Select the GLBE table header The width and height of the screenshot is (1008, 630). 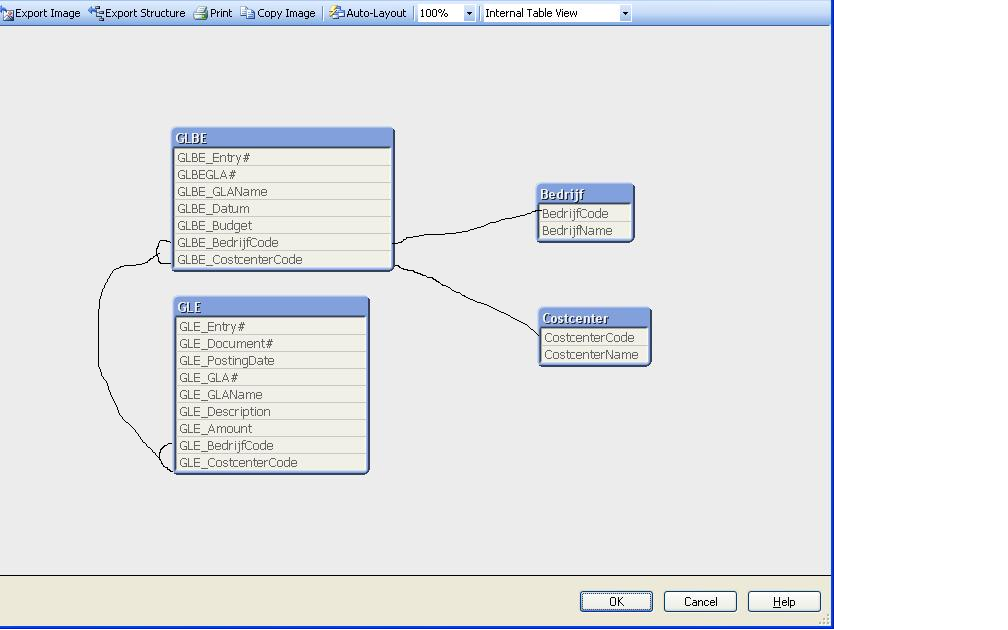click(x=283, y=138)
